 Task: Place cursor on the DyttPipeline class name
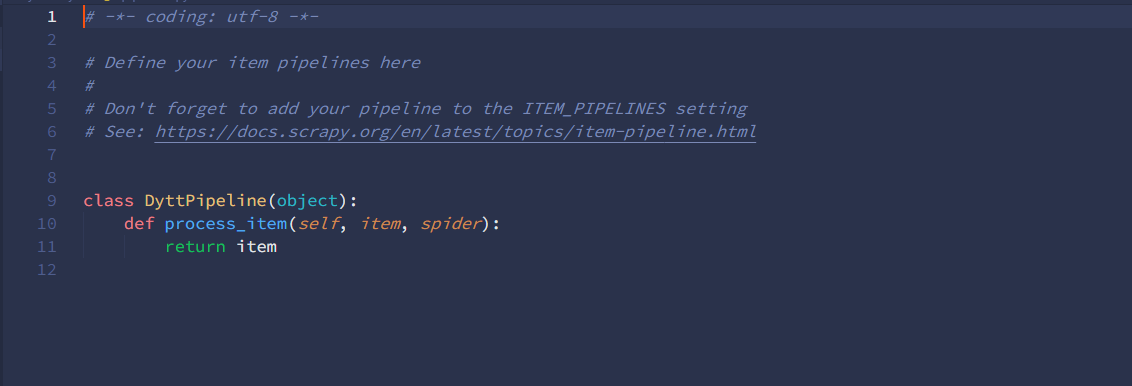click(206, 201)
